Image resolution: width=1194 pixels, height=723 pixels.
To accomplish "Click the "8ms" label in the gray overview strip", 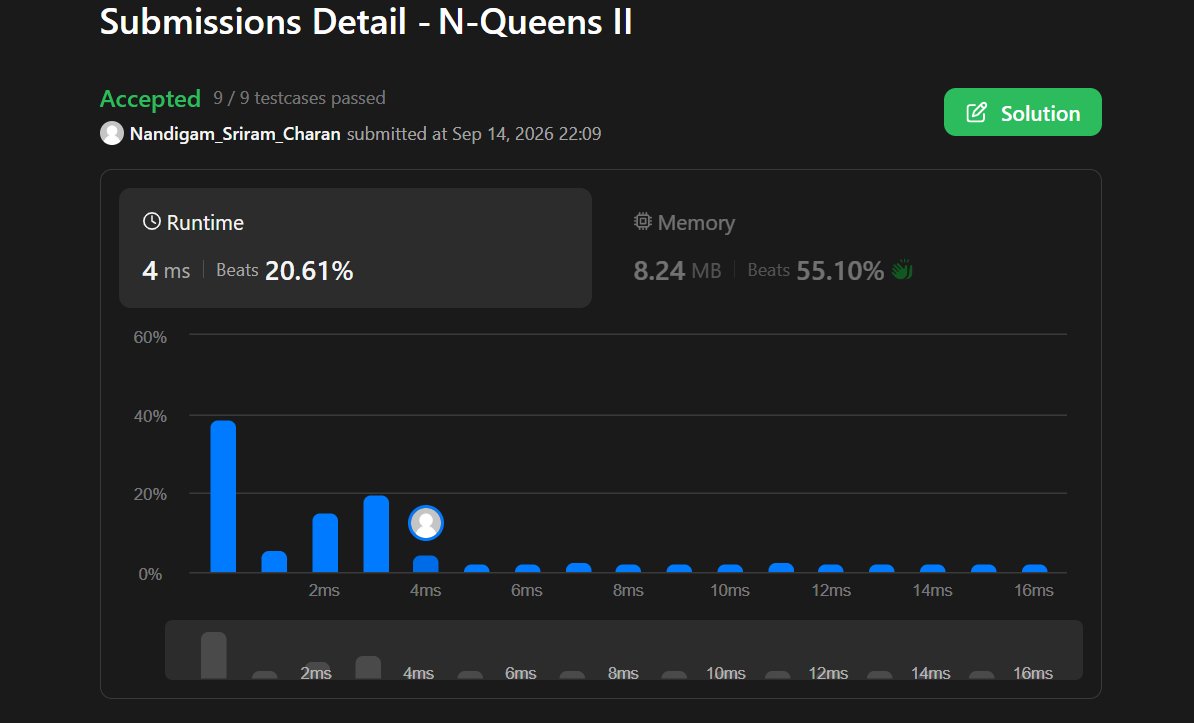I will [623, 673].
